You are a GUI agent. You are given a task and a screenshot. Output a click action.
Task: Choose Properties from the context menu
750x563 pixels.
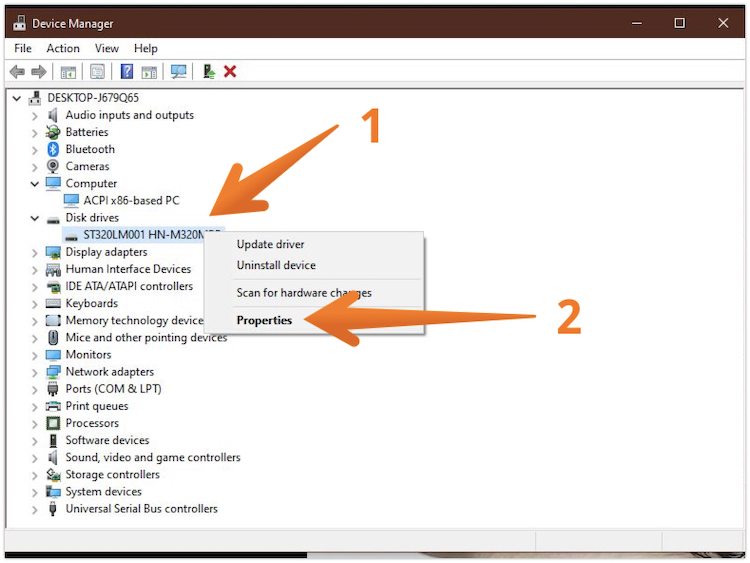264,321
